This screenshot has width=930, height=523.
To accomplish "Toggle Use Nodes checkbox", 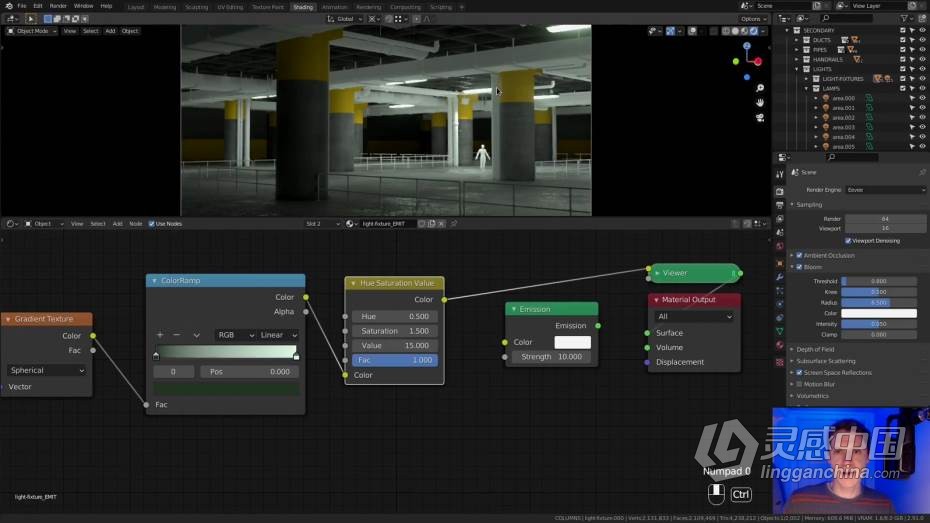I will [x=151, y=224].
